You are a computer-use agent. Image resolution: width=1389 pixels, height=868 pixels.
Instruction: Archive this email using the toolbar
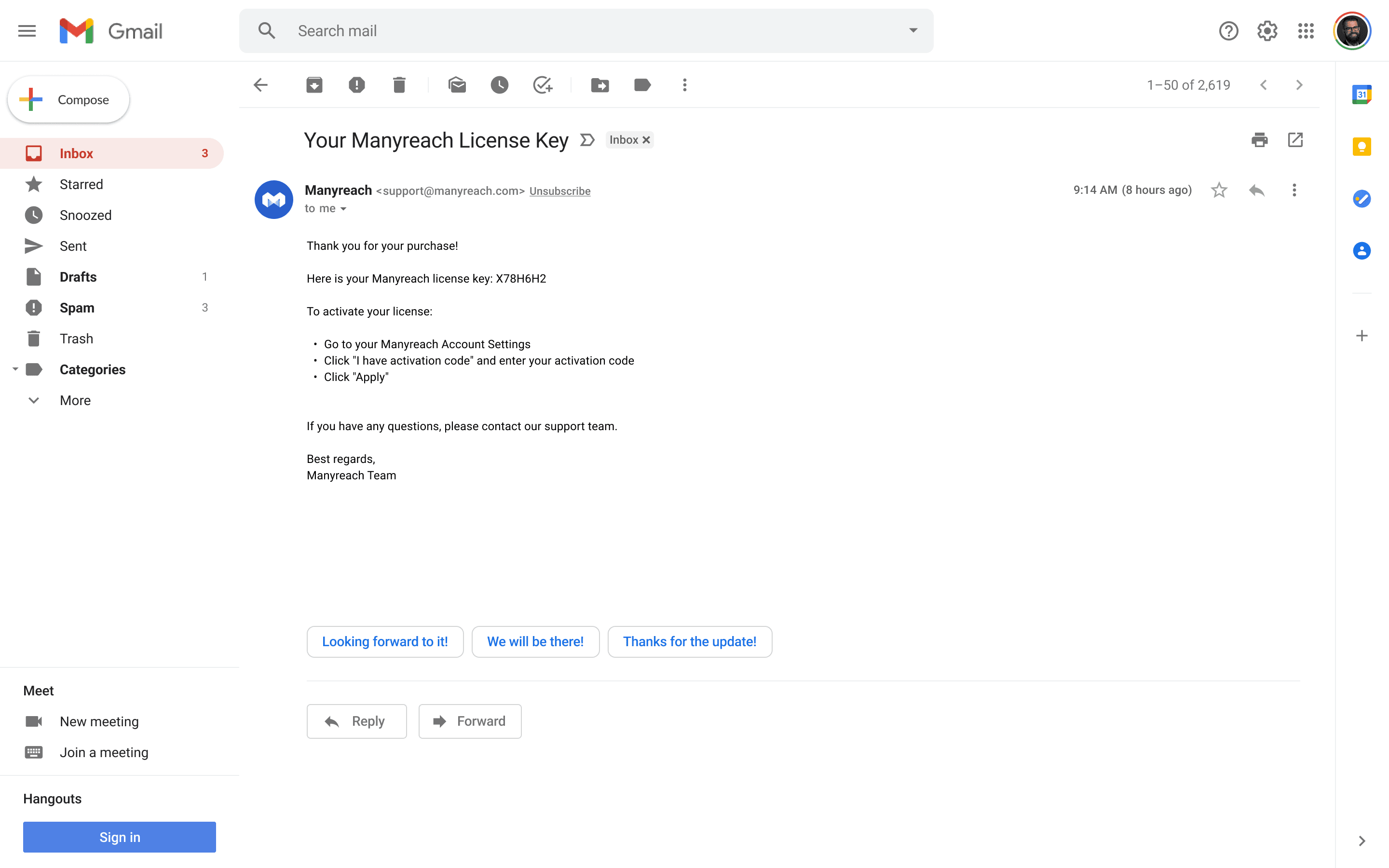click(x=314, y=85)
